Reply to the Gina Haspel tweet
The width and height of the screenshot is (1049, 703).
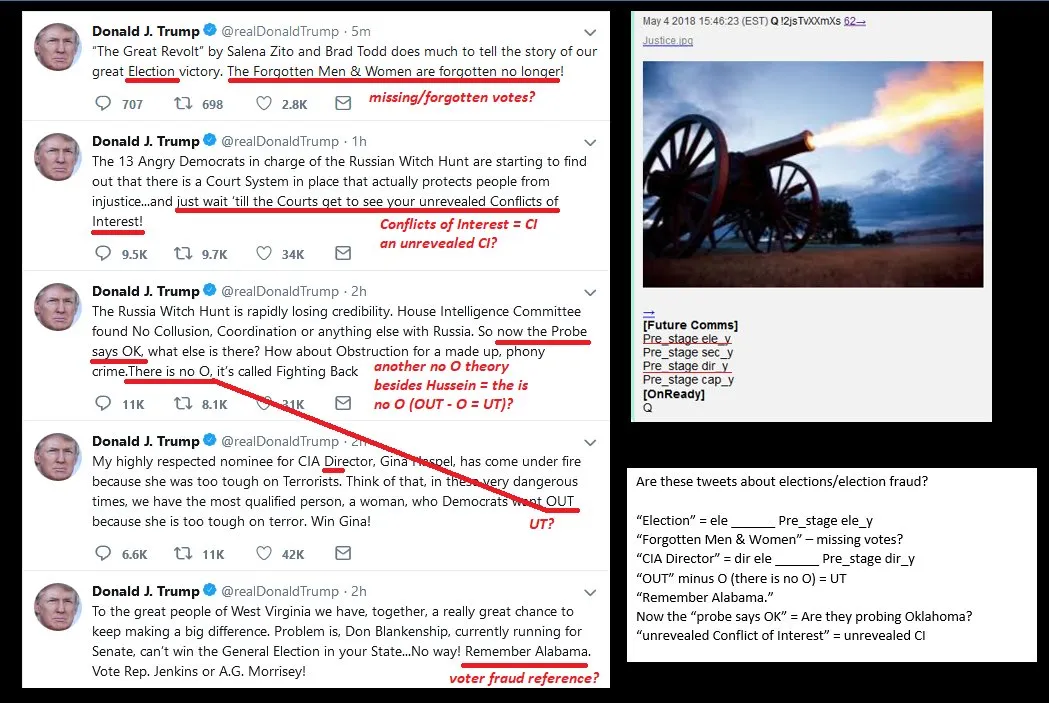(x=102, y=553)
